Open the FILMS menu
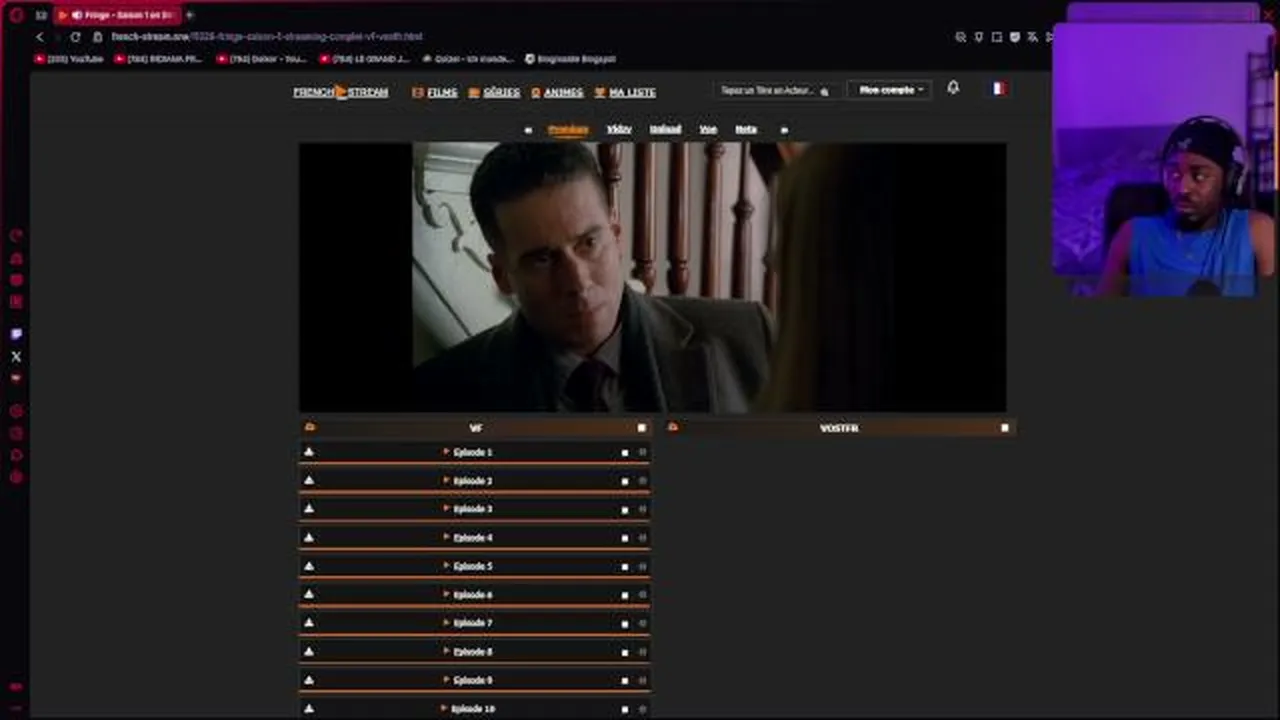The width and height of the screenshot is (1280, 720). point(435,92)
